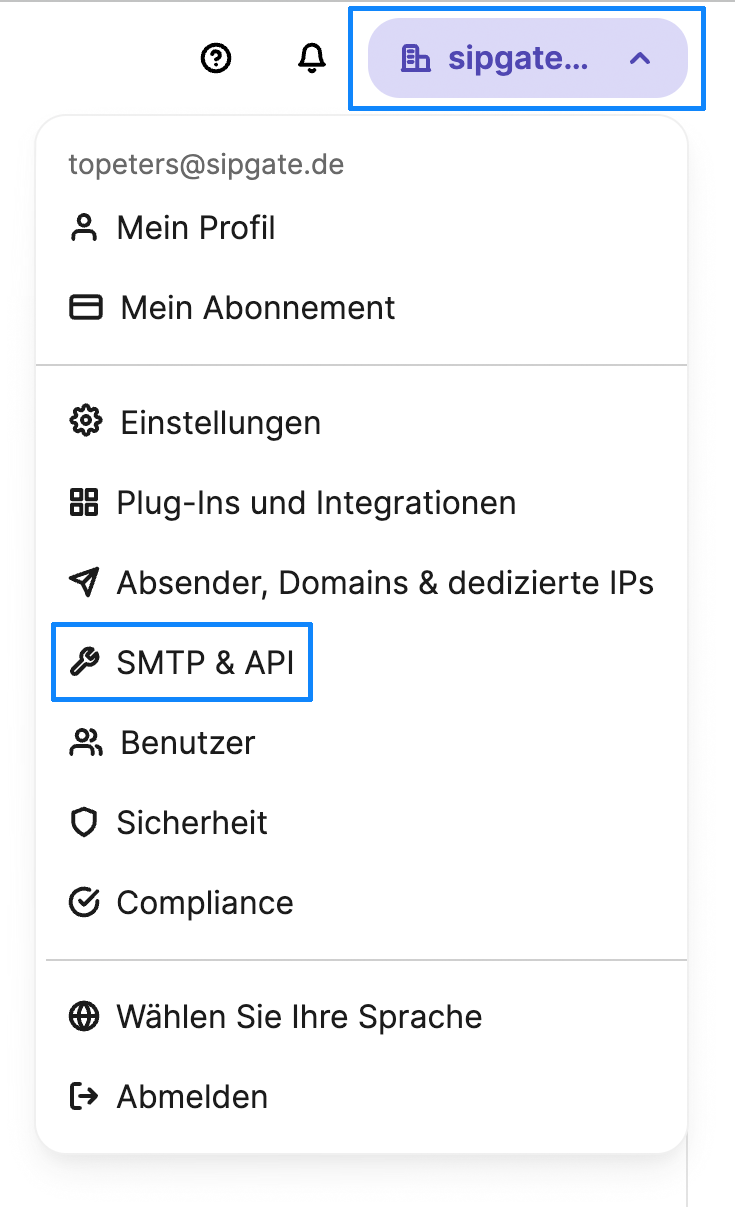
Task: Click the globe icon for language selection
Action: pos(87,1016)
